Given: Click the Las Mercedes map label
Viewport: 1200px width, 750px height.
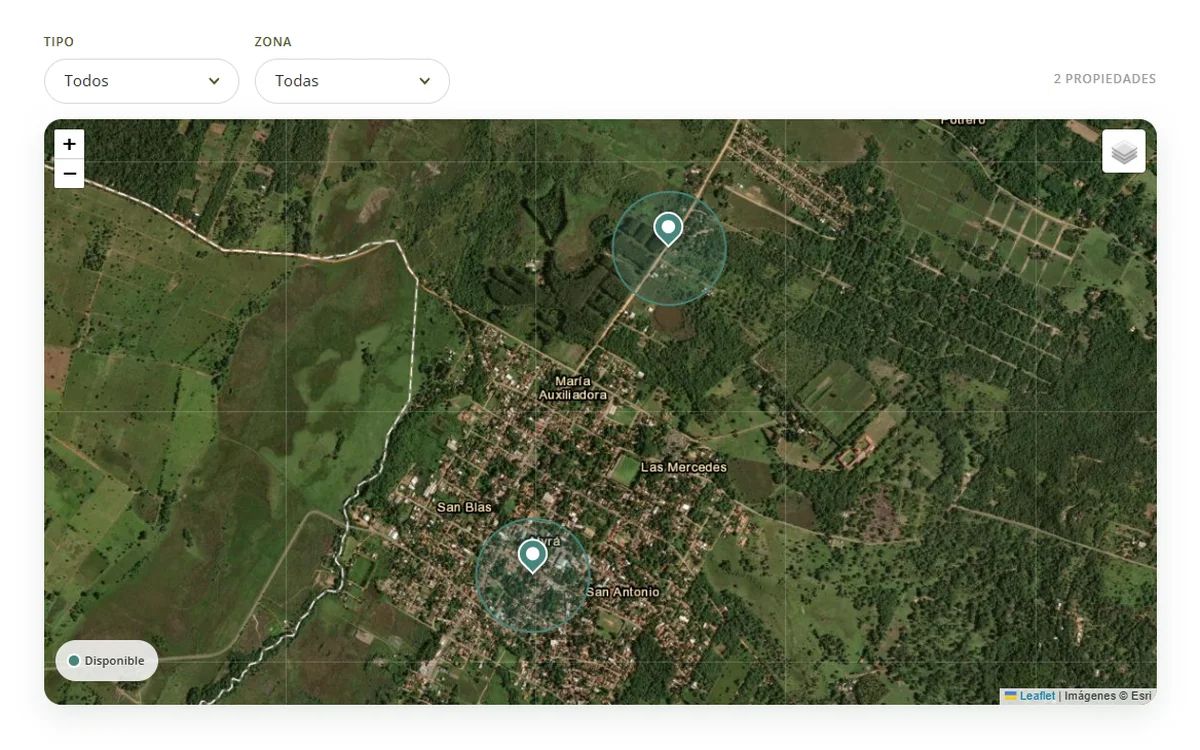Looking at the screenshot, I should (x=684, y=467).
